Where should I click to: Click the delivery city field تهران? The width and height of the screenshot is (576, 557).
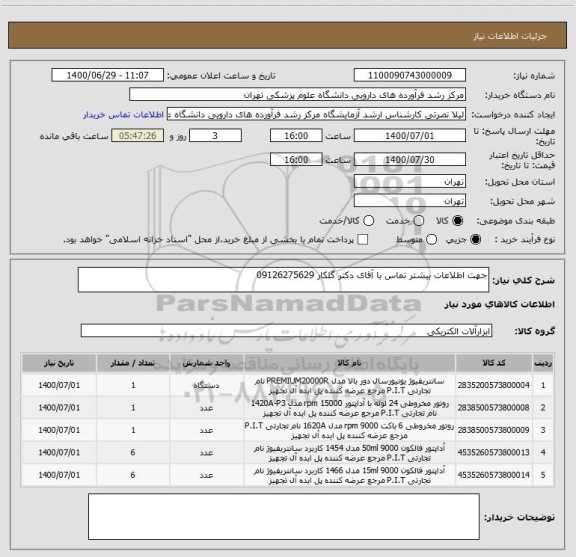pos(410,201)
